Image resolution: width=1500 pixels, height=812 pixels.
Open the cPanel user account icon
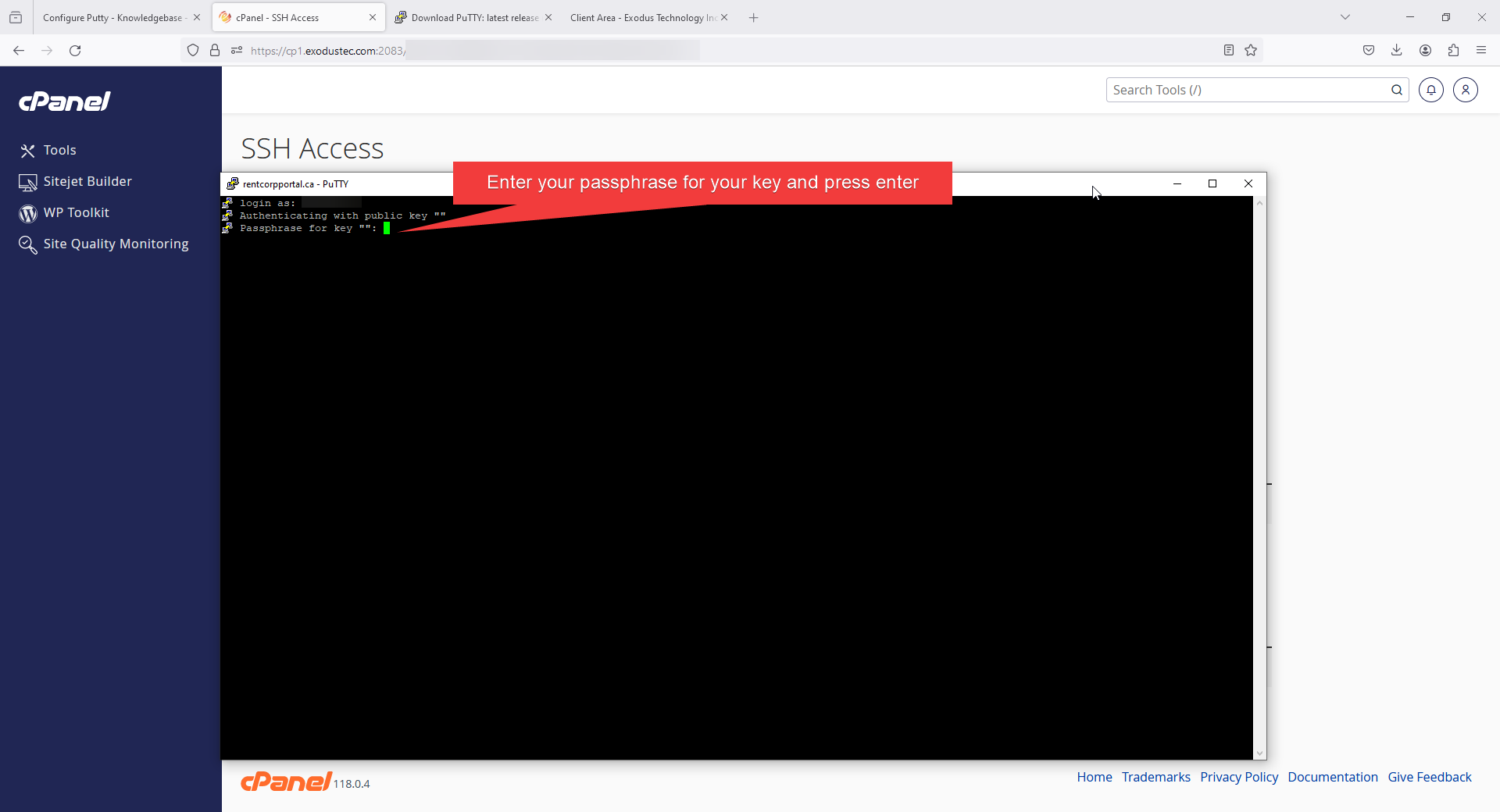pos(1465,90)
